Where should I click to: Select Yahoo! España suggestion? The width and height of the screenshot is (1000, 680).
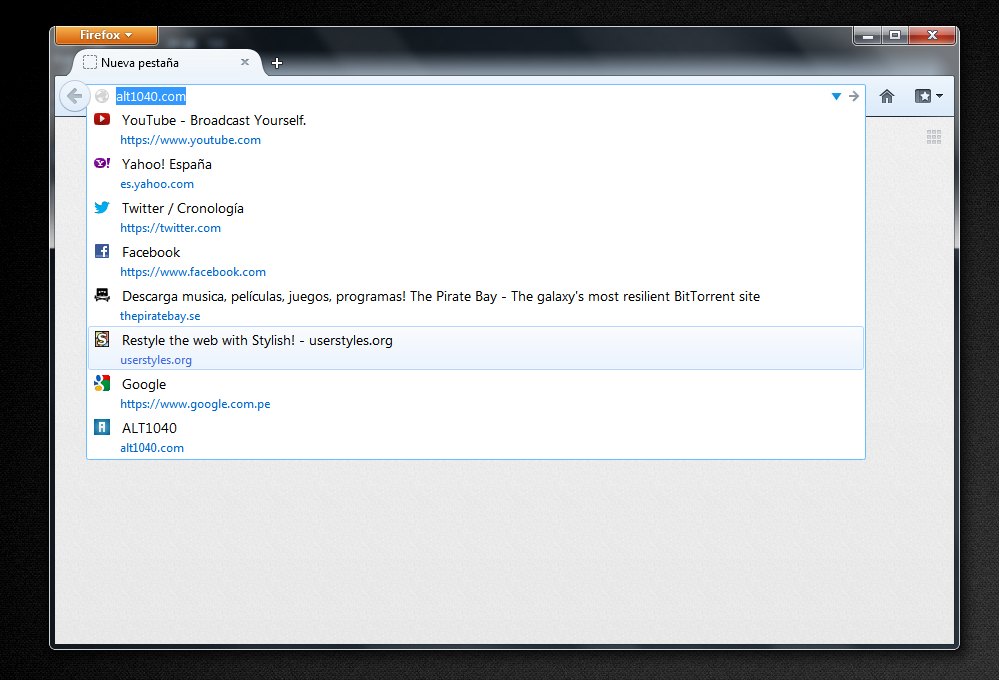pos(167,164)
